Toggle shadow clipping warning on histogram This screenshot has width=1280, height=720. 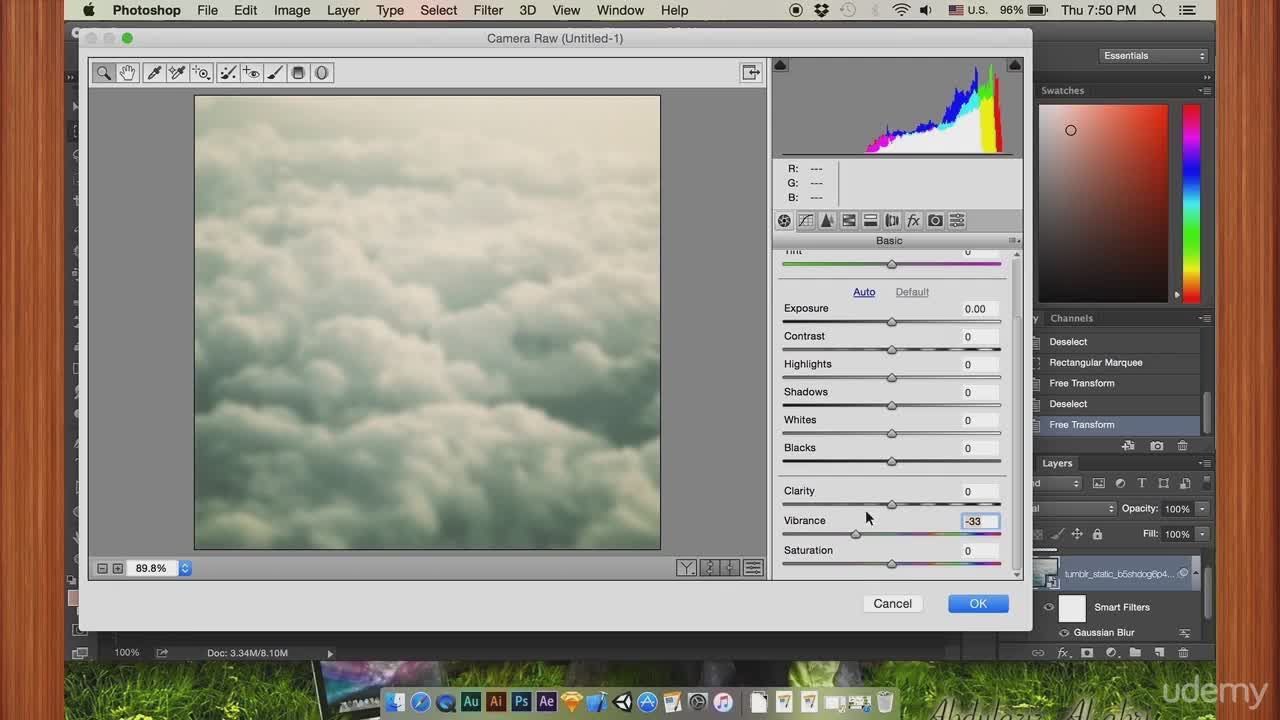tap(781, 65)
